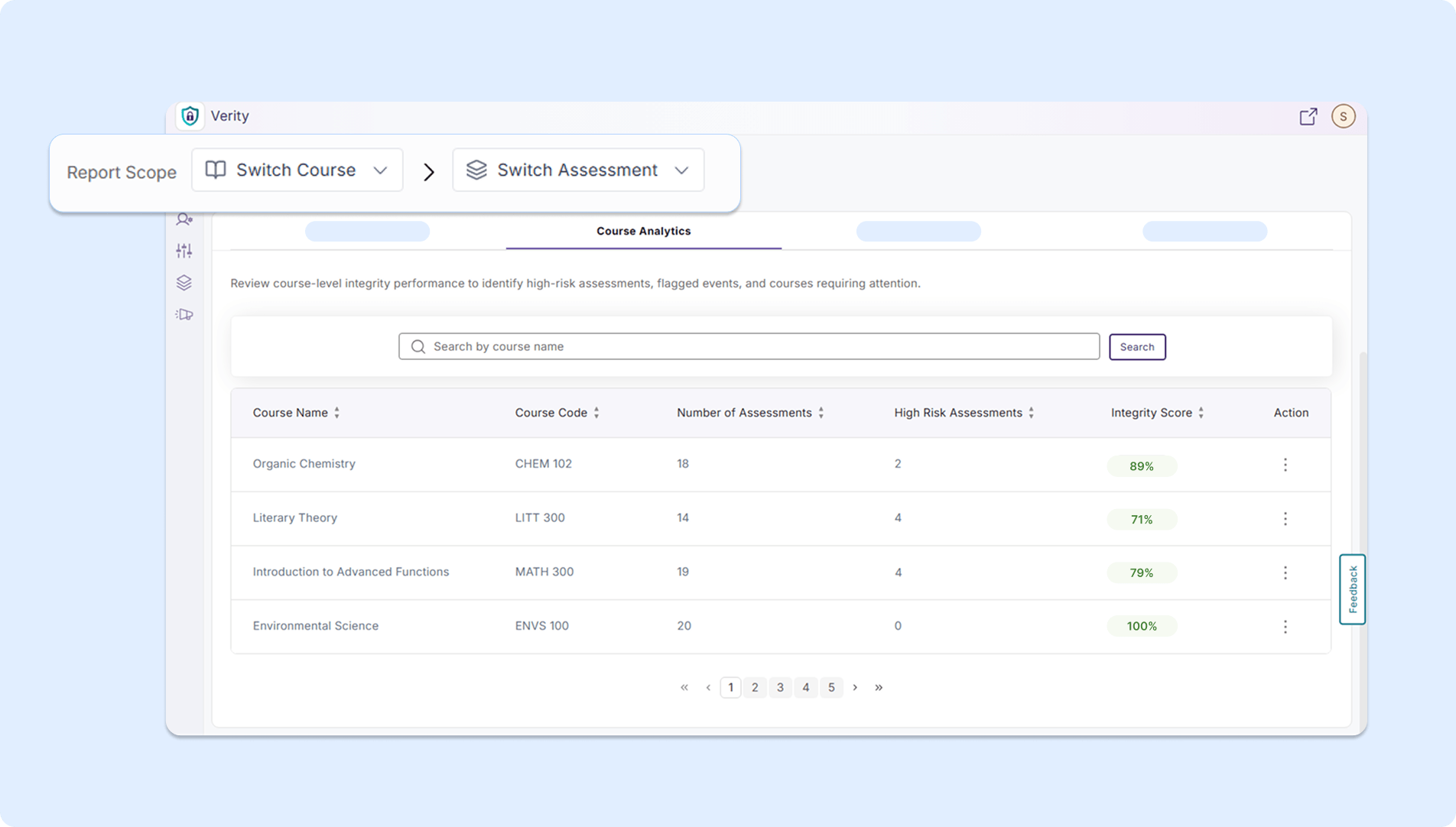This screenshot has height=827, width=1456.
Task: Focus the Search by course name field
Action: point(749,346)
